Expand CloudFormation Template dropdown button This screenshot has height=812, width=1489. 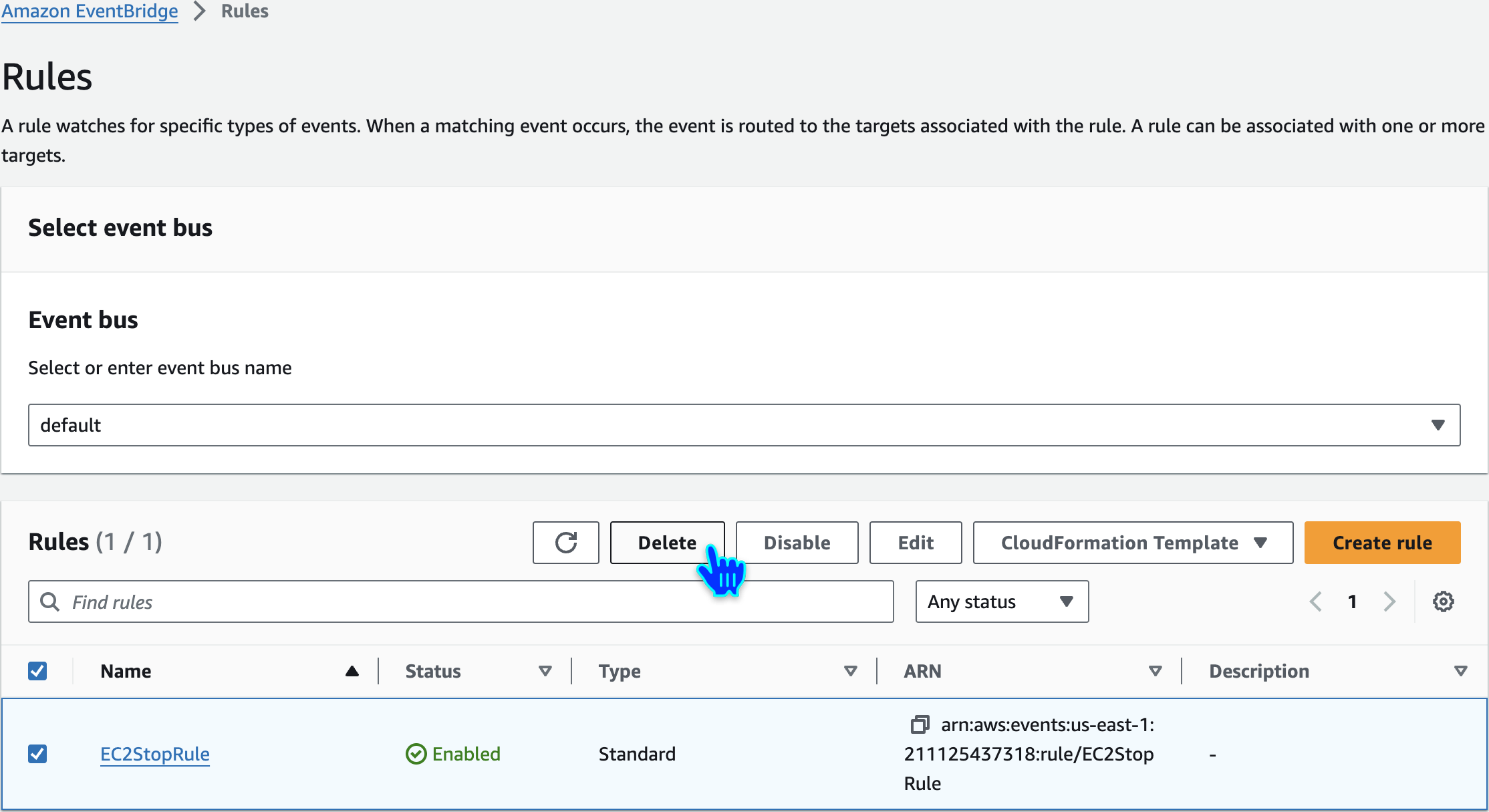pos(1133,543)
